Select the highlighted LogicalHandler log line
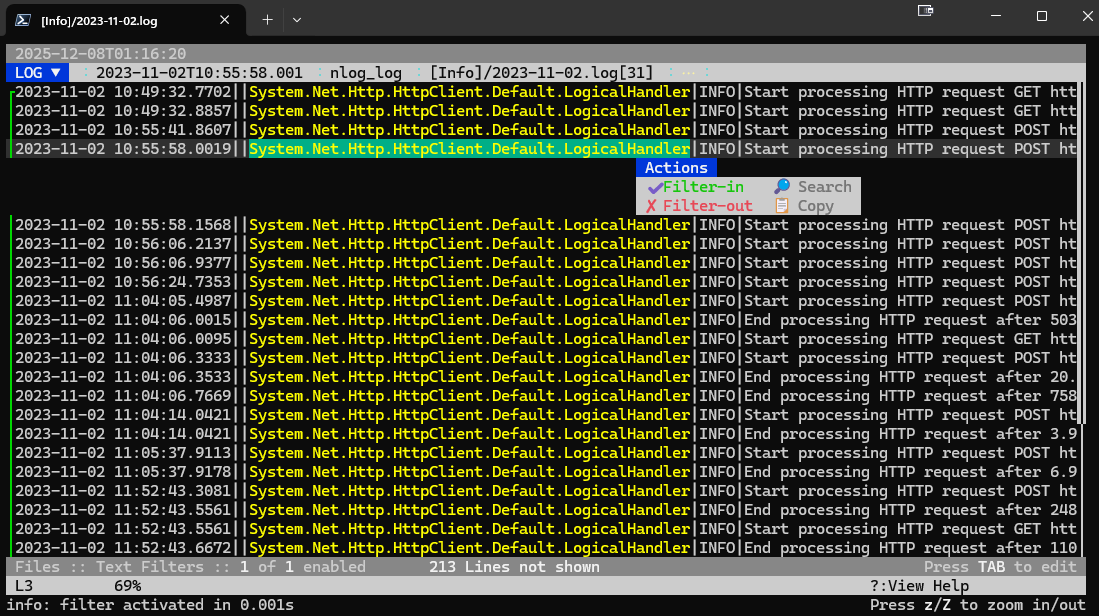This screenshot has width=1099, height=616. (x=470, y=148)
